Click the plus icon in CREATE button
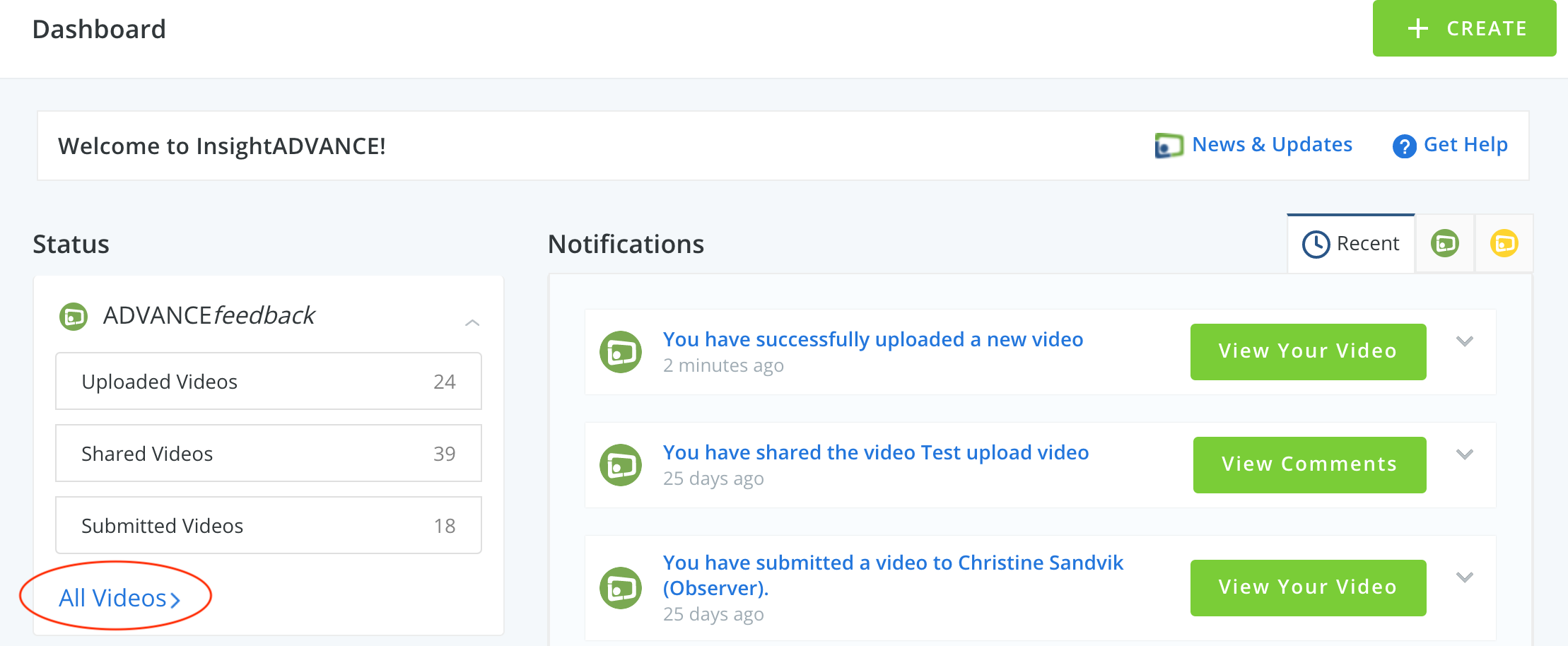This screenshot has width=1568, height=646. (1417, 28)
